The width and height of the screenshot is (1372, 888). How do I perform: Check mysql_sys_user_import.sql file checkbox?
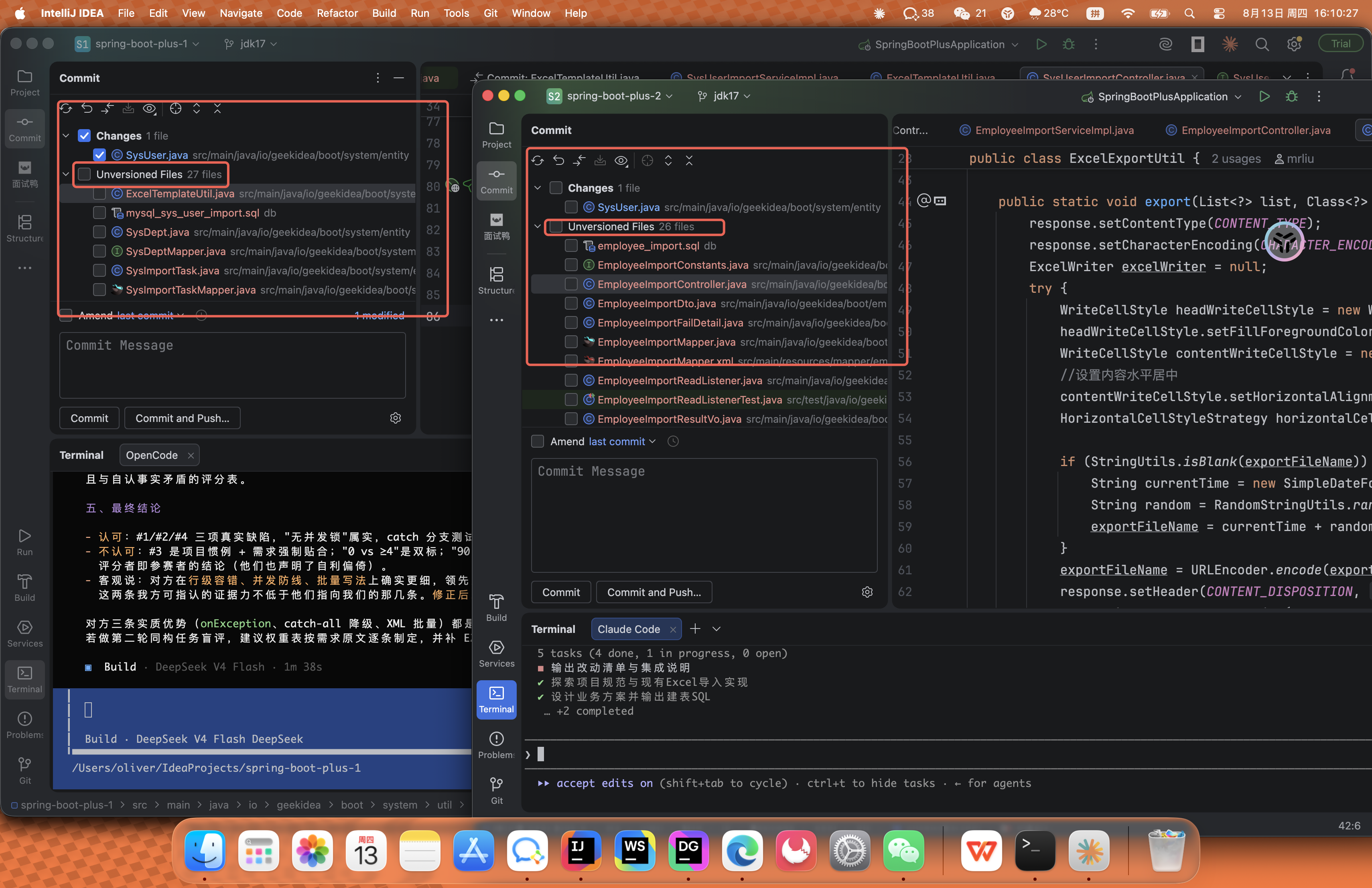[99, 213]
